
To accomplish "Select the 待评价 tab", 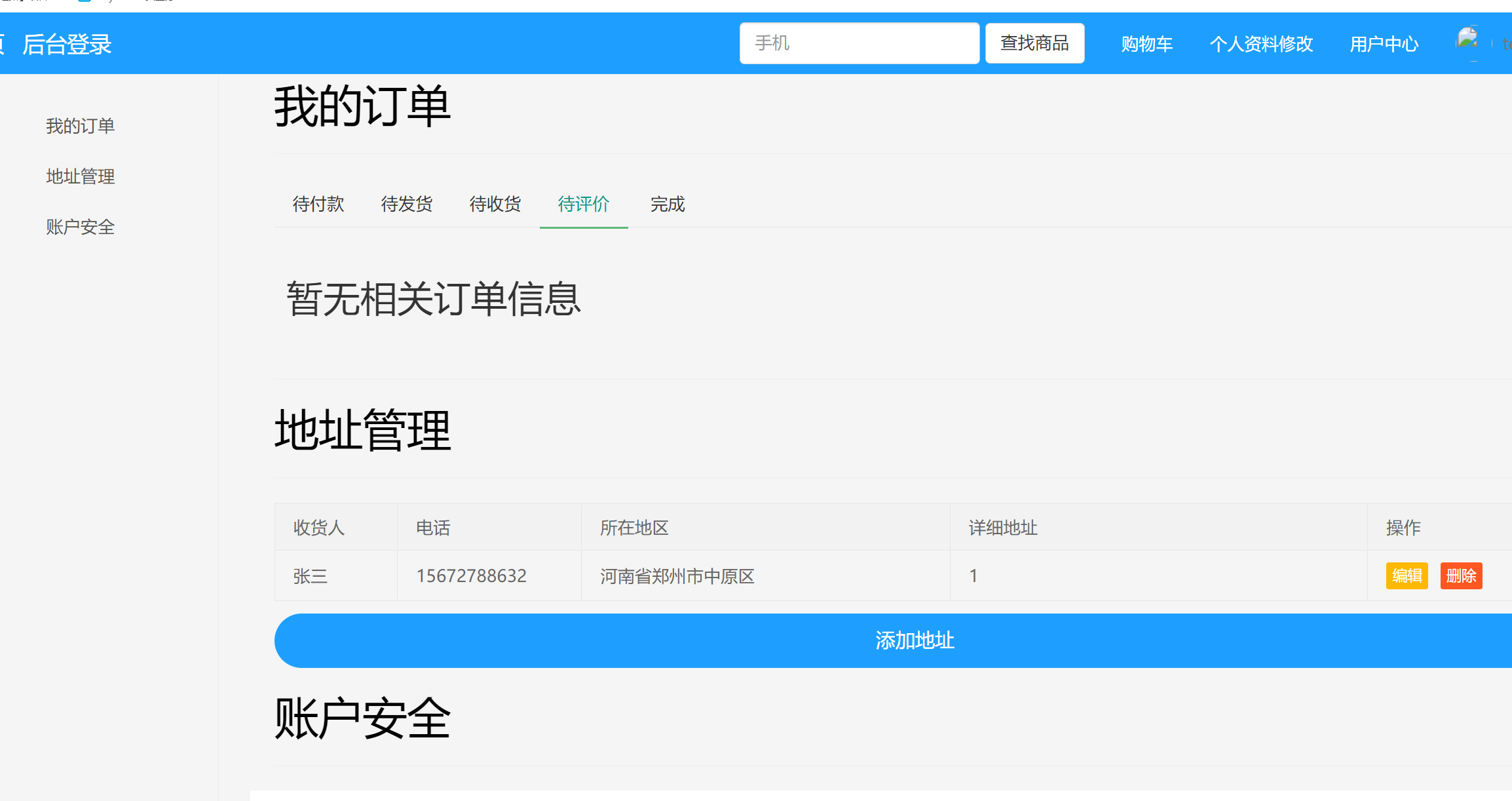I will pos(583,205).
